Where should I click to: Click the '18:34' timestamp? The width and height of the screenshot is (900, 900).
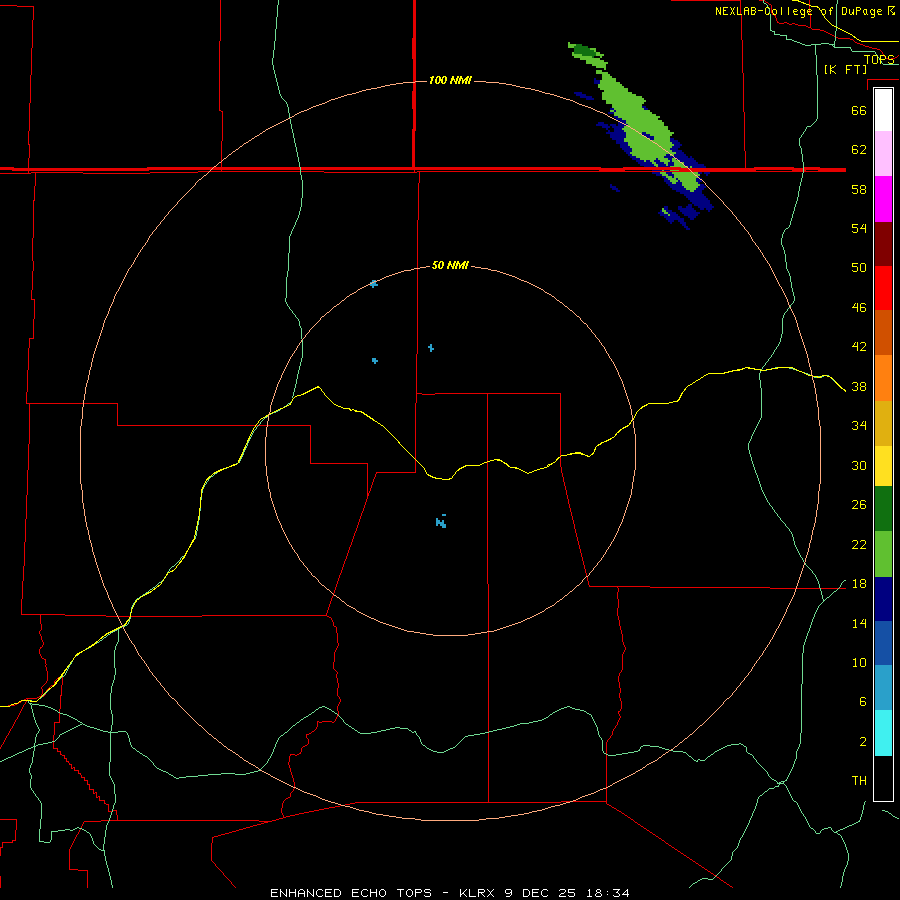pyautogui.click(x=608, y=893)
